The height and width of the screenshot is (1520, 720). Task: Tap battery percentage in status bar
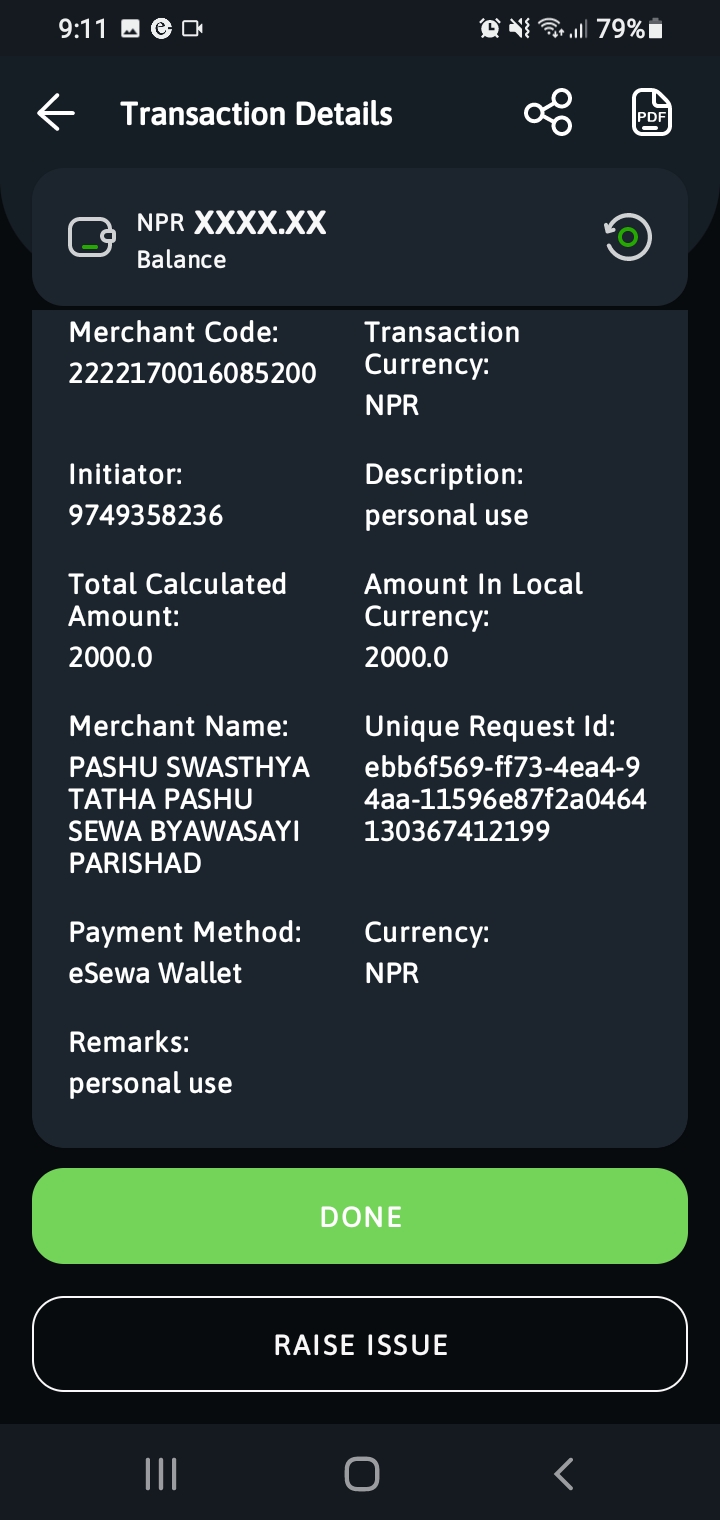pos(621,29)
